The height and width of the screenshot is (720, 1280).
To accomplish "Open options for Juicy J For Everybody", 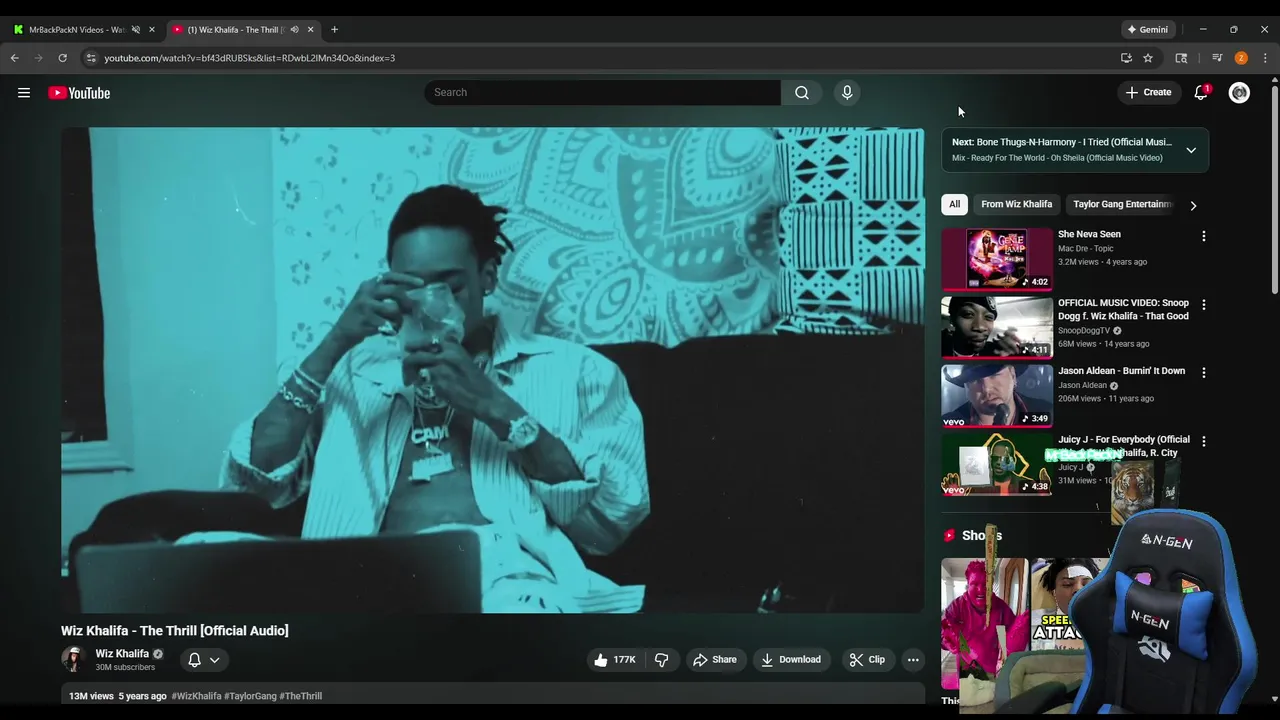I will point(1203,441).
